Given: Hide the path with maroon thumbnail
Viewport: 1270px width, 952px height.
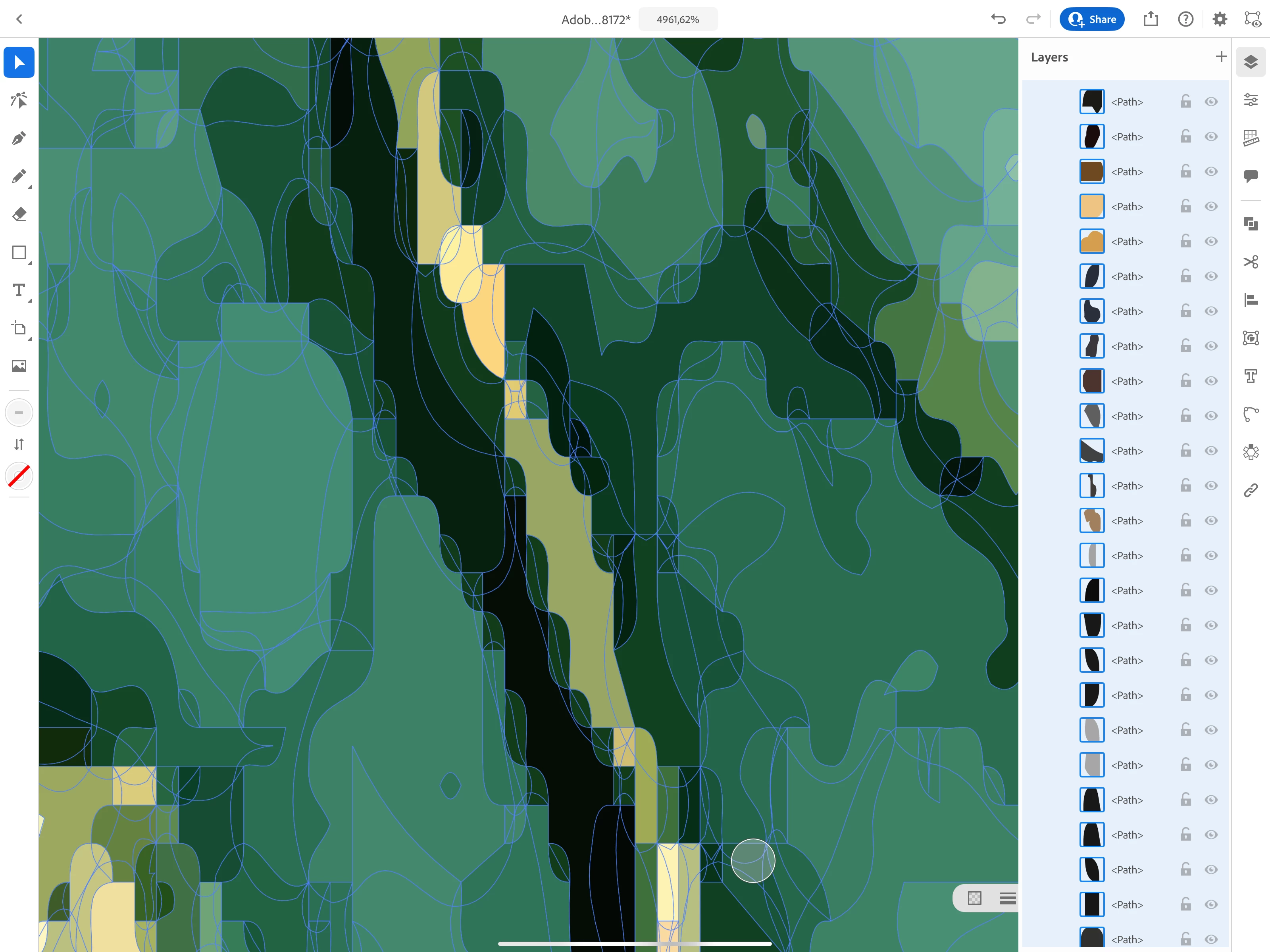Looking at the screenshot, I should click(1211, 381).
